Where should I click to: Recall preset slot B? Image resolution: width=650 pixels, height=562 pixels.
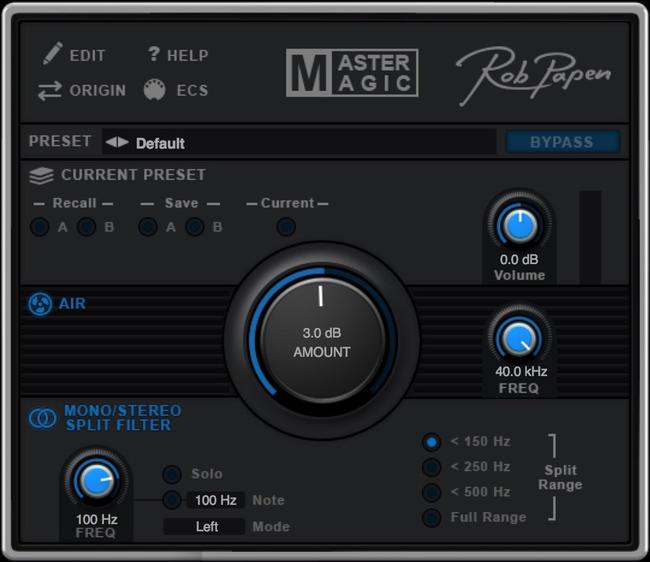[x=87, y=227]
